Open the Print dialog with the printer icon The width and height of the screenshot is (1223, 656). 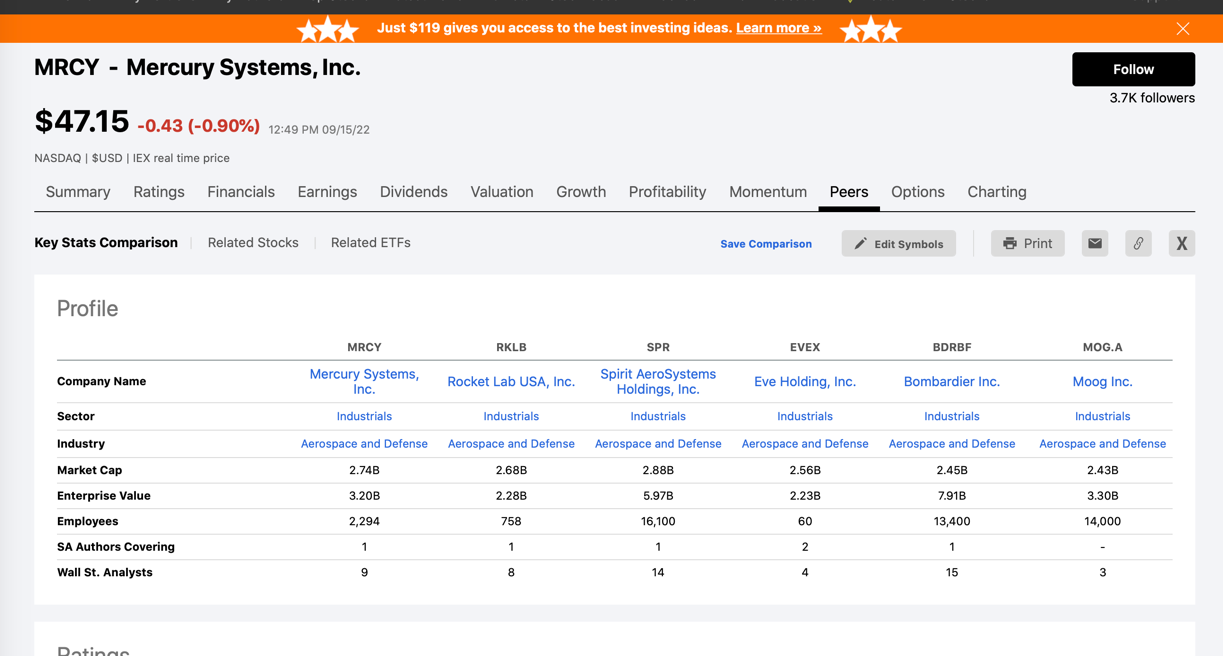pyautogui.click(x=1027, y=243)
